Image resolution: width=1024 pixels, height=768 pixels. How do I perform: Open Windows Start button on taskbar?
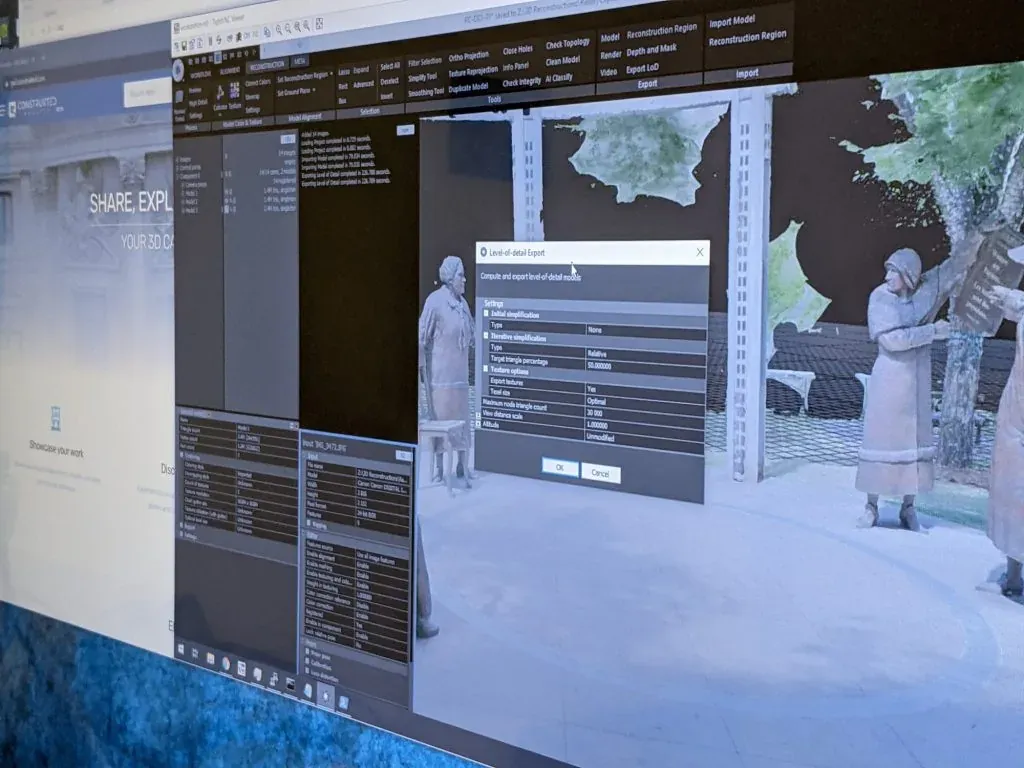pos(182,648)
